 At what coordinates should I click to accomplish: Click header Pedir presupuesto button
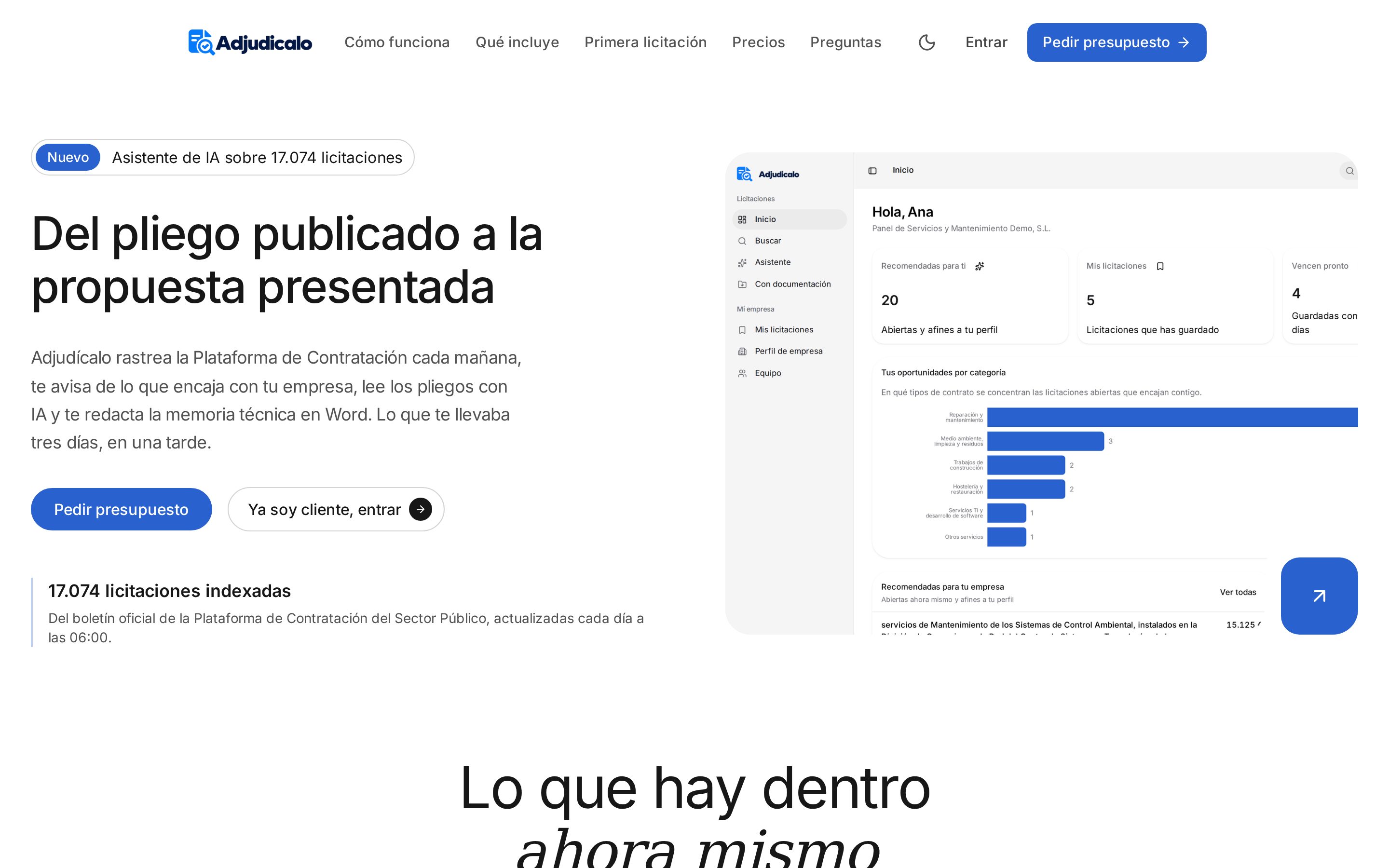click(x=1117, y=42)
